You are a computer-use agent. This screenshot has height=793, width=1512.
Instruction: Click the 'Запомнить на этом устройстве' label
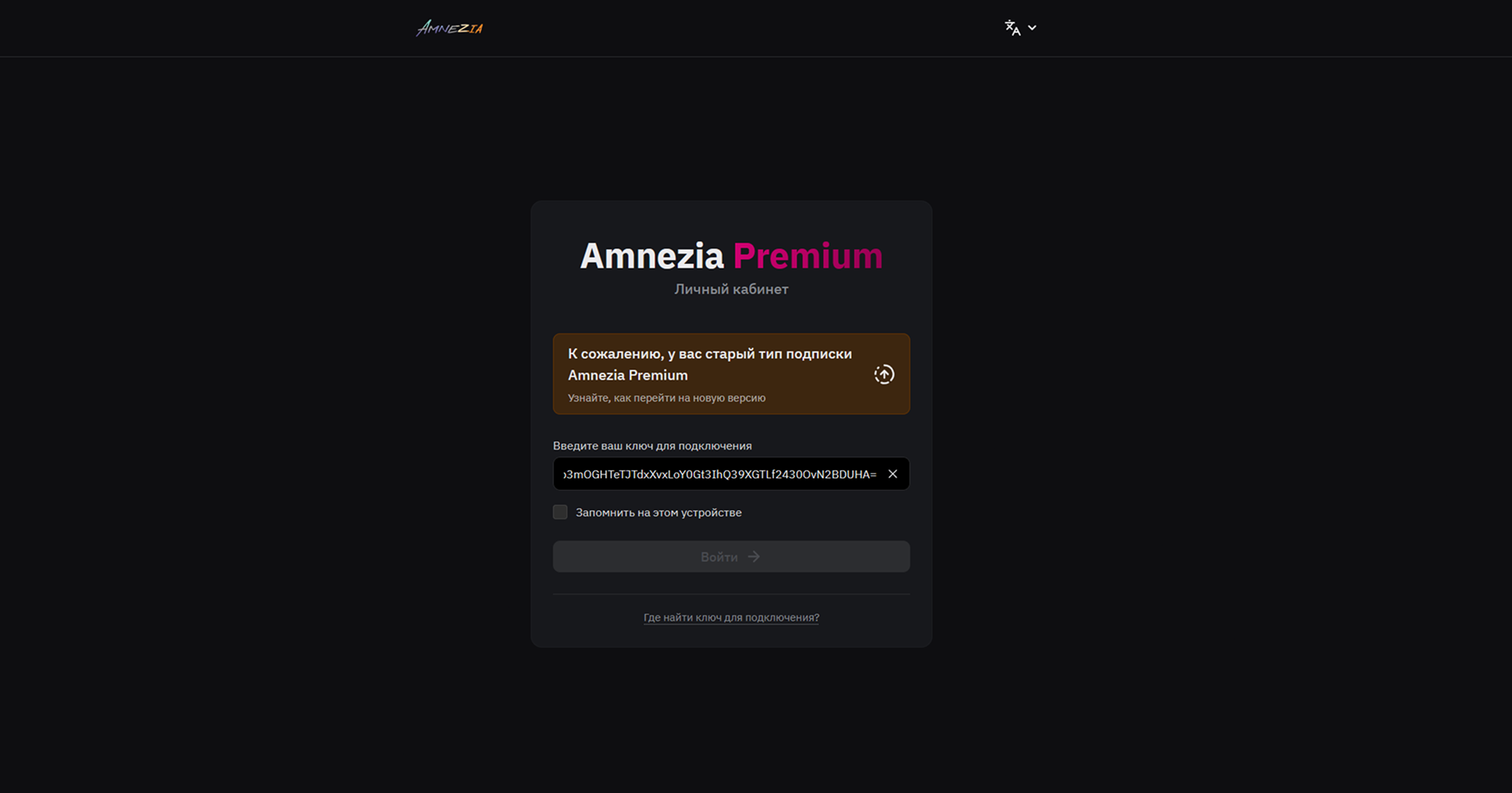click(658, 512)
